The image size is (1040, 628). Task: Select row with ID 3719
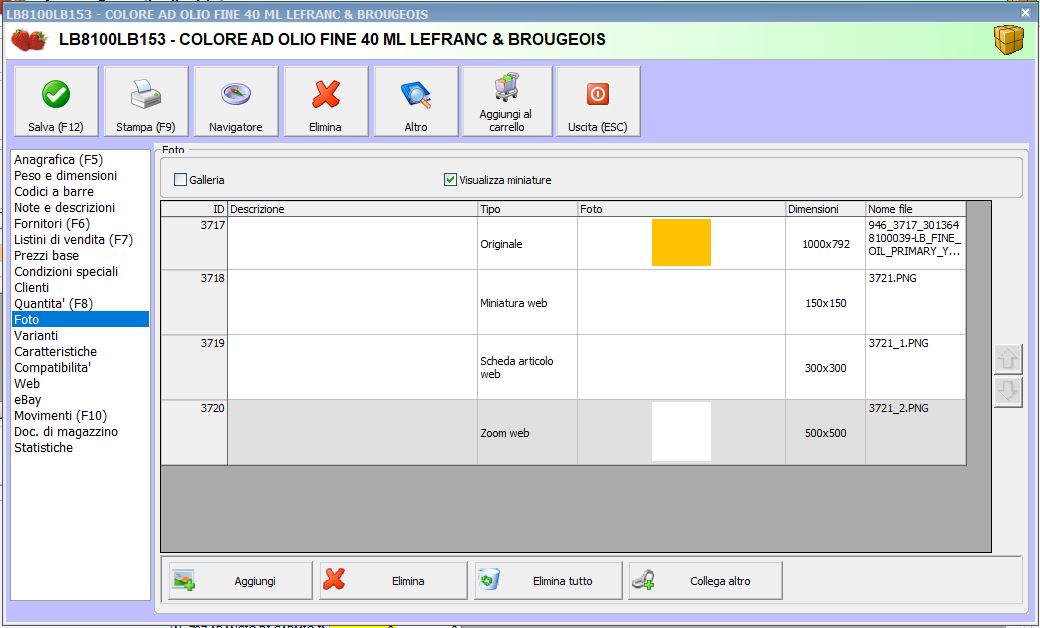563,367
